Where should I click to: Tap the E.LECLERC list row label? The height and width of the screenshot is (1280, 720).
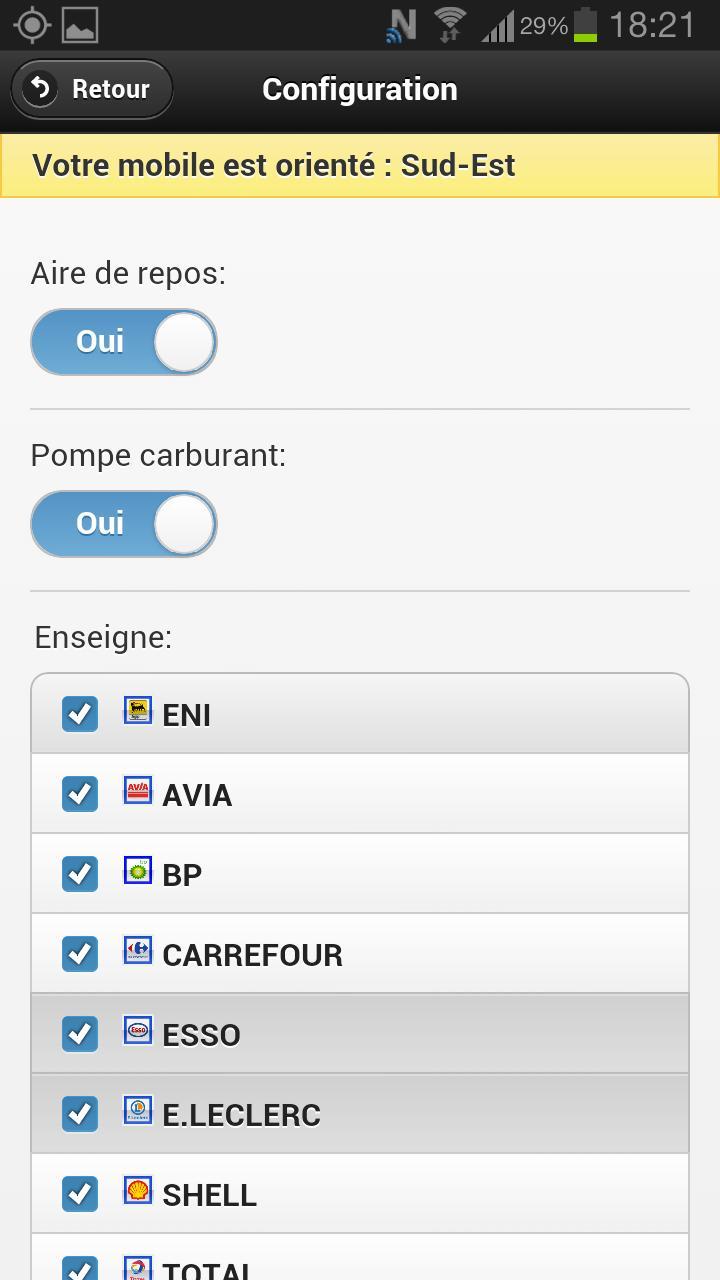click(x=241, y=1115)
